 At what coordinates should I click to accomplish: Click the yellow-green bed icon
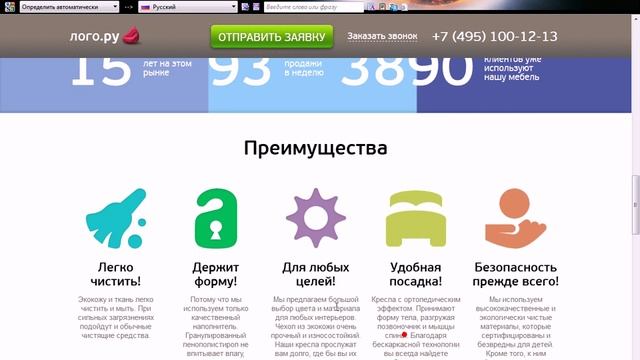click(x=416, y=219)
